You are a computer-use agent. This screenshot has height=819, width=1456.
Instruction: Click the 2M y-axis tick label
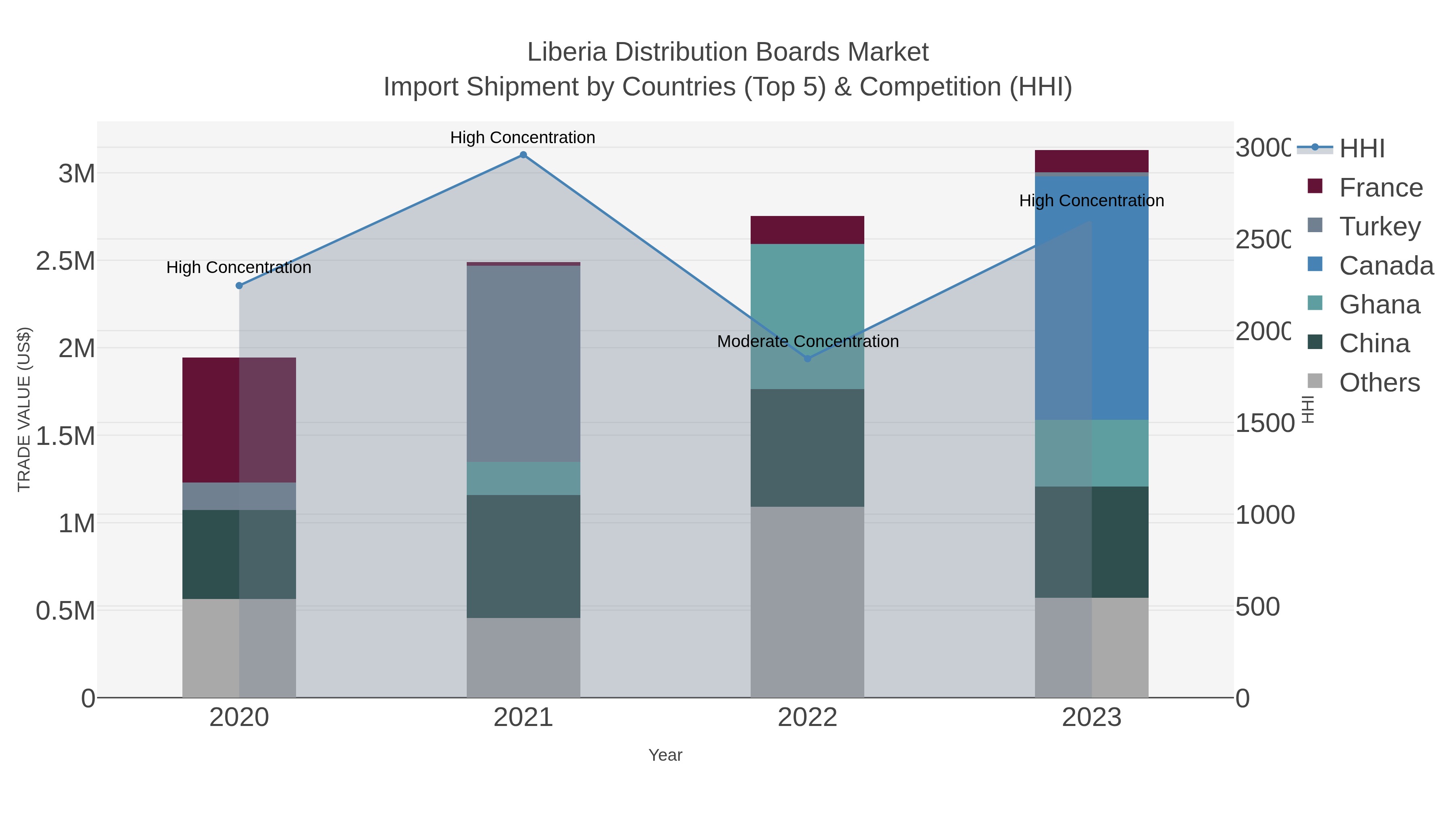pos(77,348)
